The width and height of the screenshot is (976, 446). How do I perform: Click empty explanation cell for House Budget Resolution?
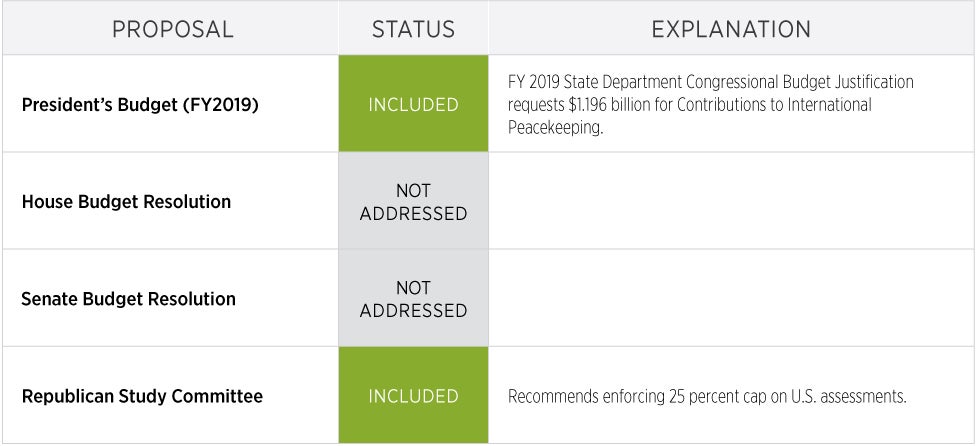pyautogui.click(x=731, y=201)
